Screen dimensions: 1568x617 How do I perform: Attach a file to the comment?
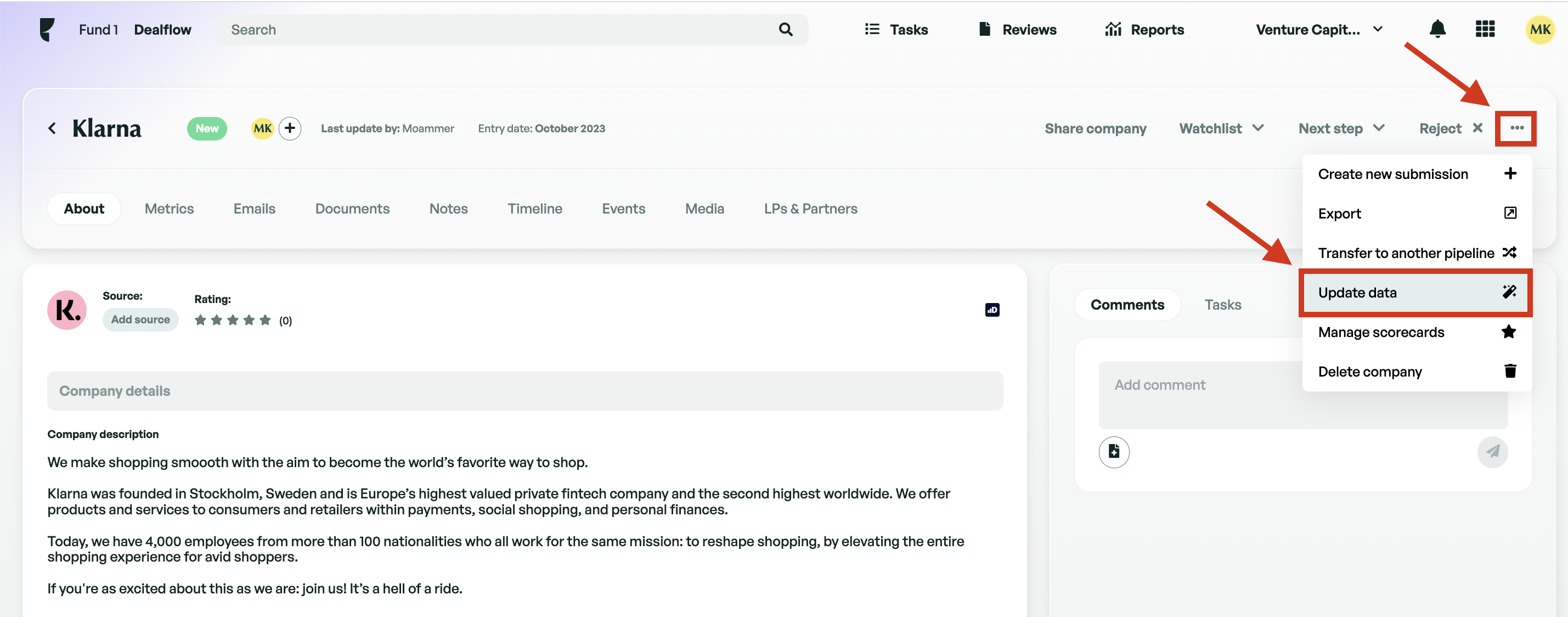click(1113, 451)
